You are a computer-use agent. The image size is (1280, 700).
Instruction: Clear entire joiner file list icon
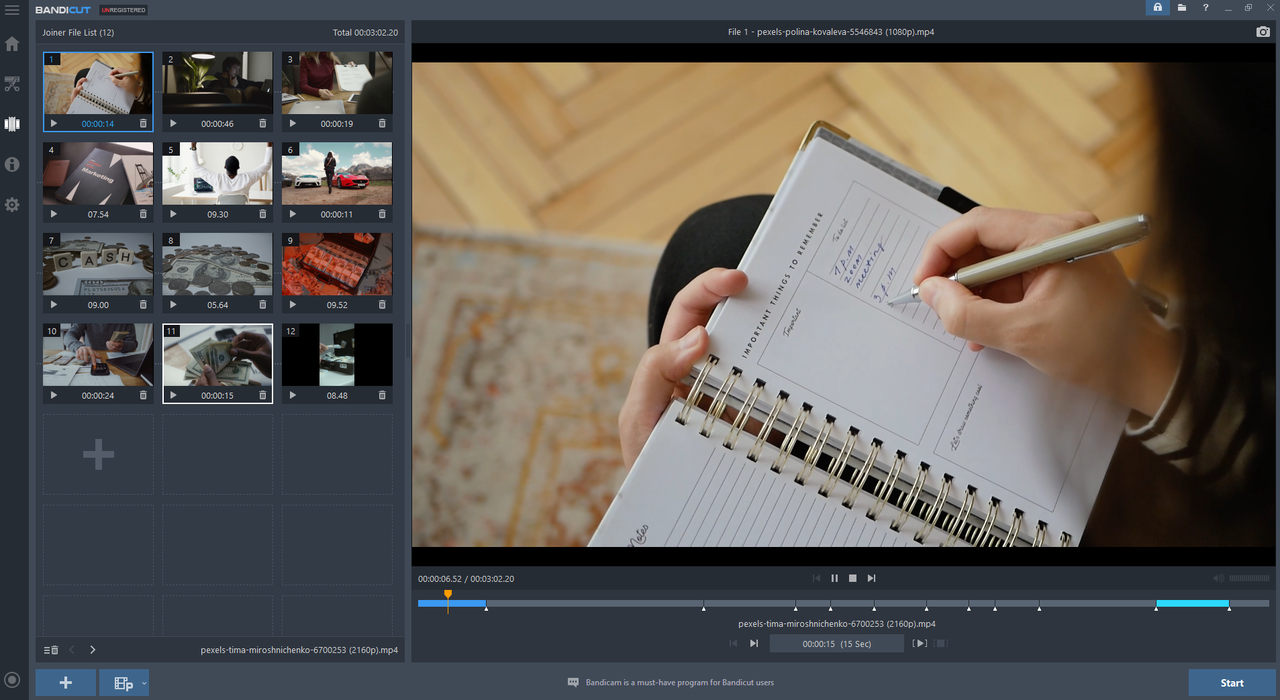click(x=50, y=650)
